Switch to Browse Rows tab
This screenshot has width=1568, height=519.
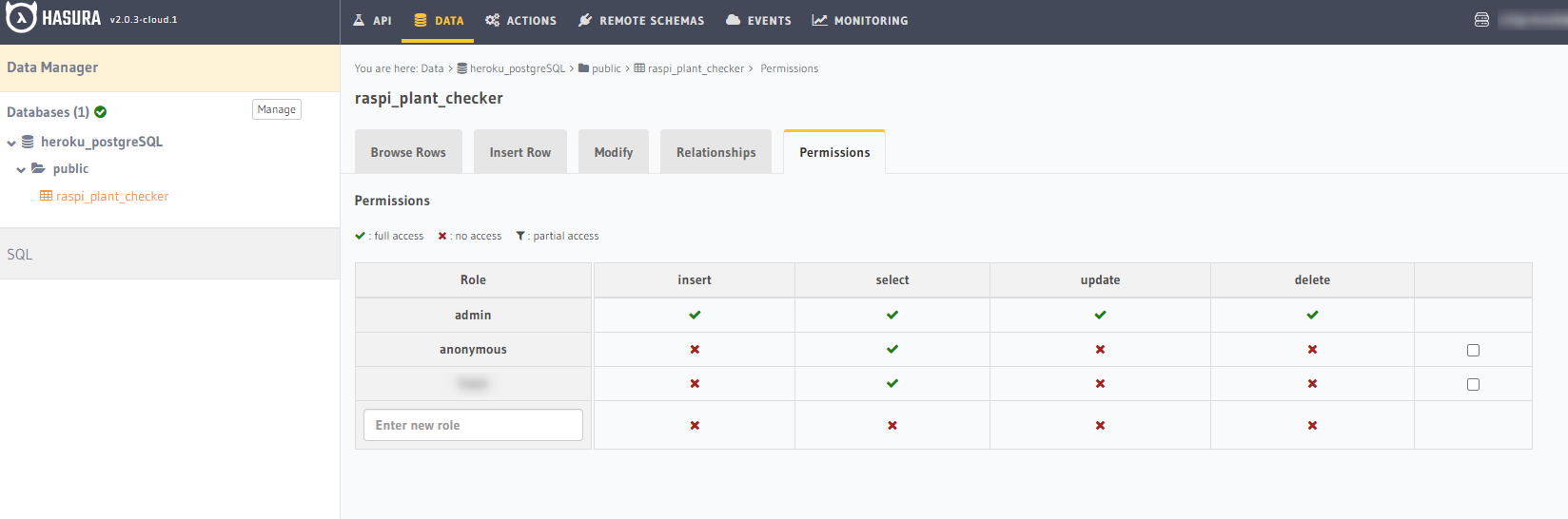(x=408, y=152)
